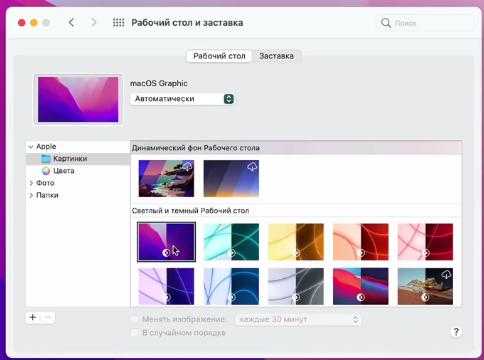Switch to the Заставка tab
This screenshot has width=484, height=360.
[276, 56]
